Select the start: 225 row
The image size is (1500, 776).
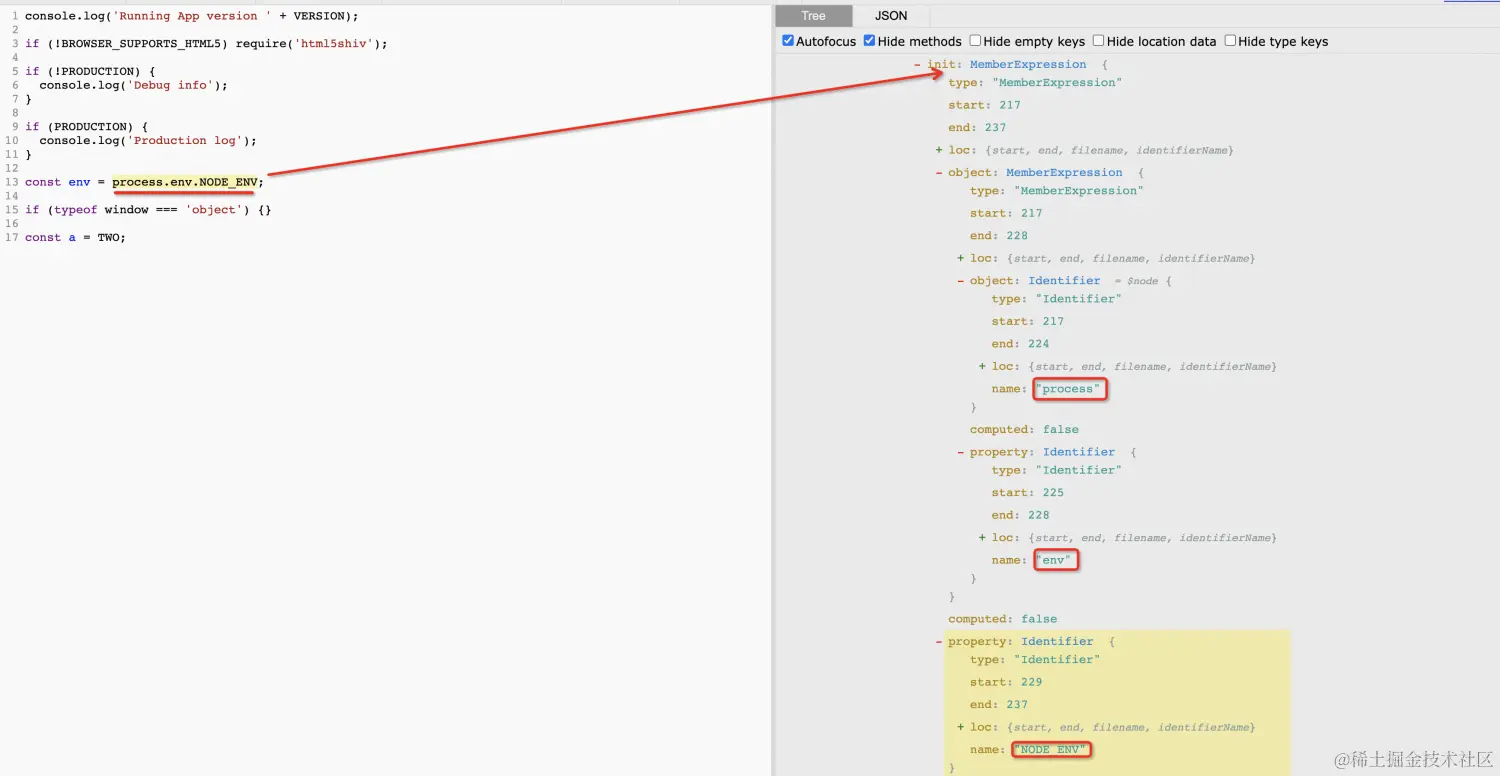1028,492
